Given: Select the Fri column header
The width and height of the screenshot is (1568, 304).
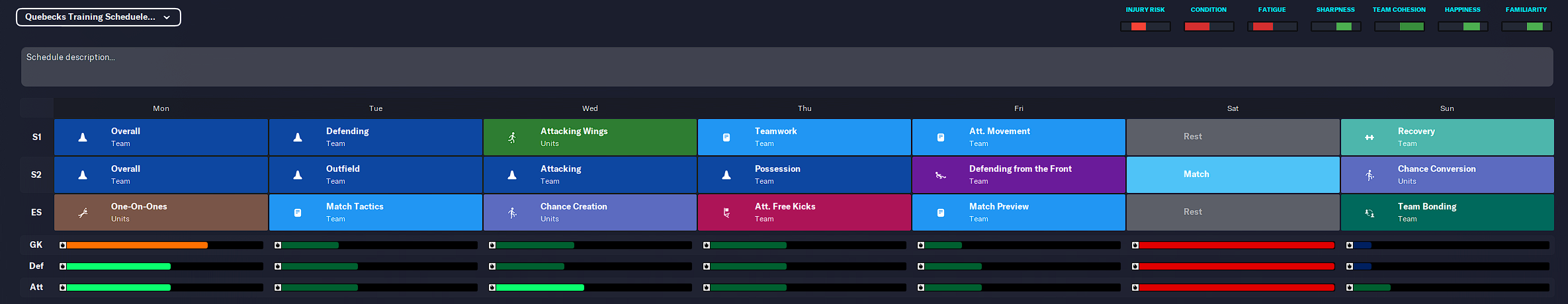Looking at the screenshot, I should click(x=1019, y=108).
